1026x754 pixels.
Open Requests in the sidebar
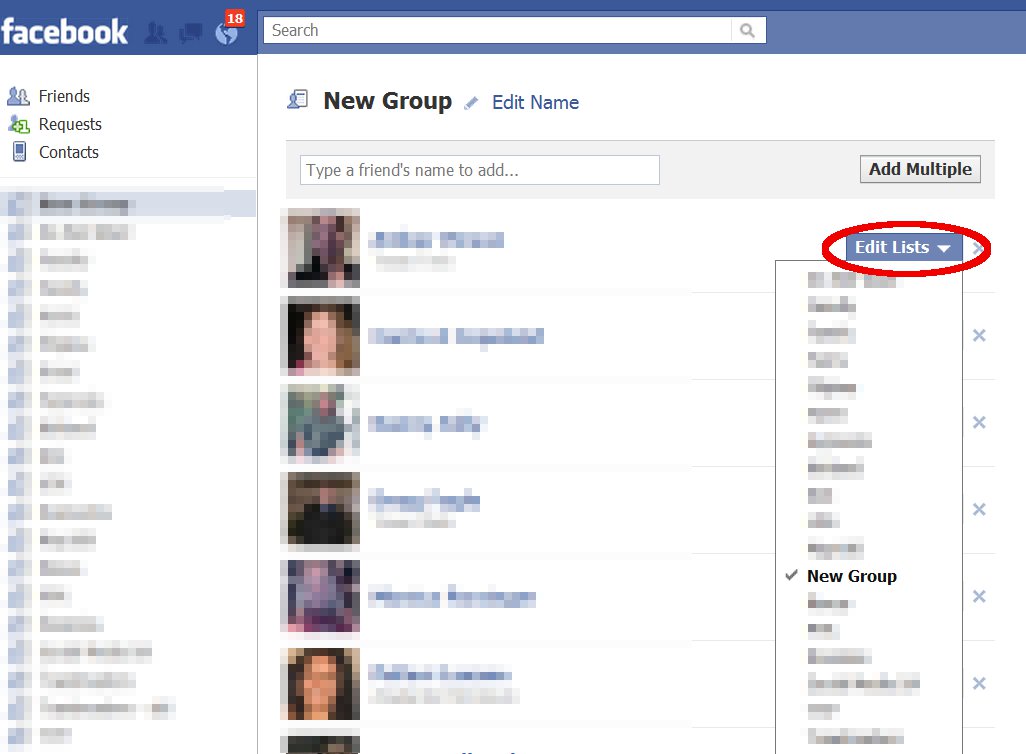(70, 124)
